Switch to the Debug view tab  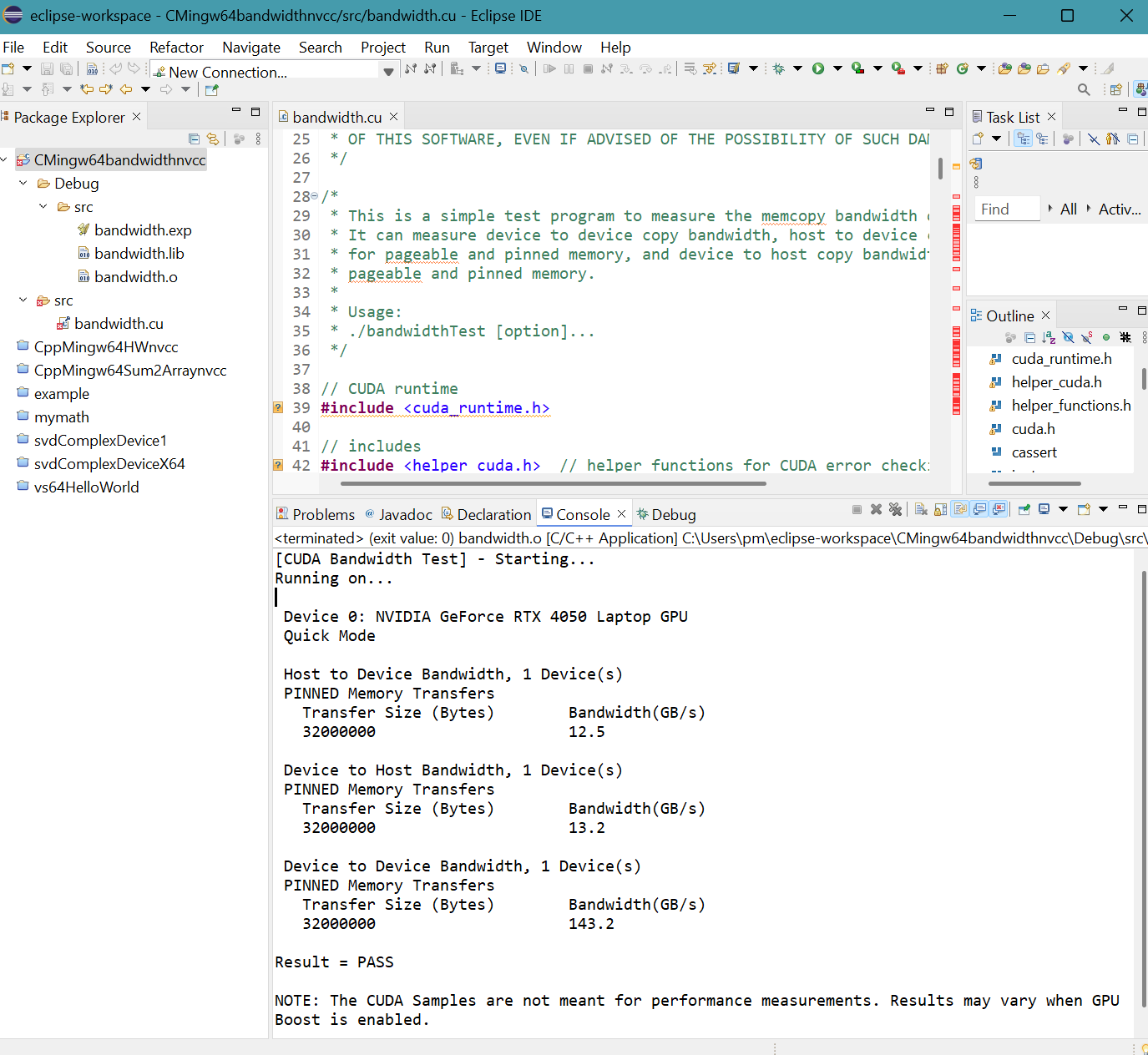(666, 515)
